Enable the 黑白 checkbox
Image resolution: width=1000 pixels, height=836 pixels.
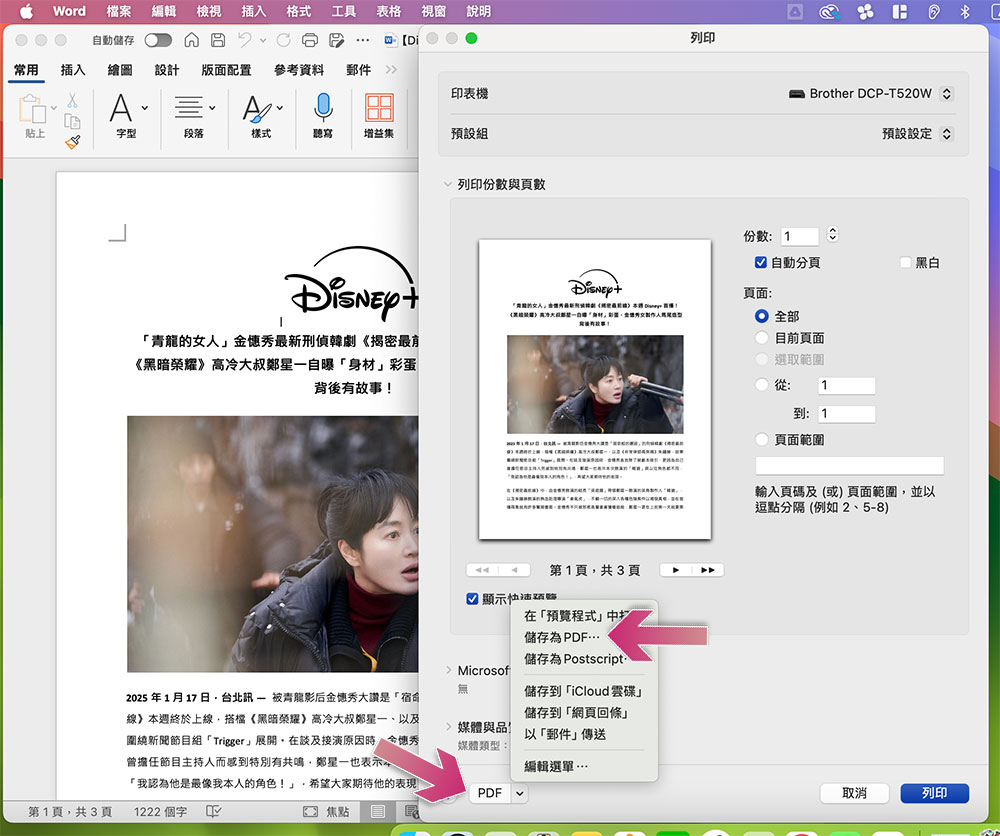point(905,262)
